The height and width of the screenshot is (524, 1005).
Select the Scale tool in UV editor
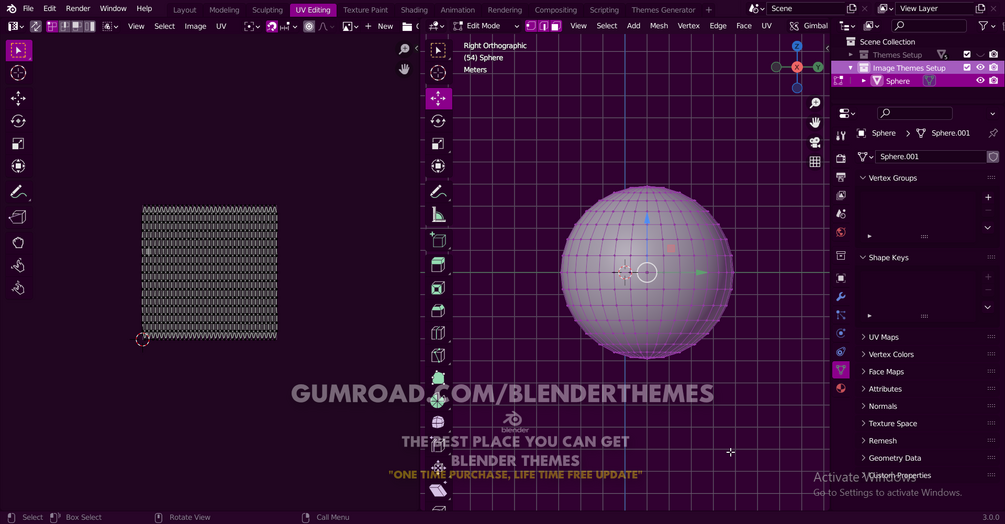[18, 143]
